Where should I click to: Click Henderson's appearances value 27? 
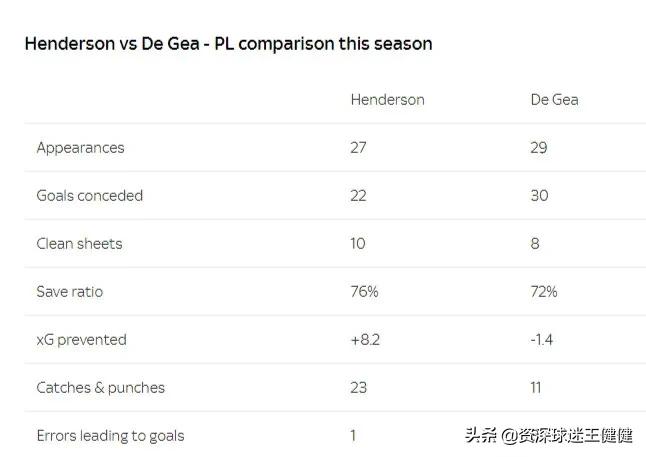(359, 148)
